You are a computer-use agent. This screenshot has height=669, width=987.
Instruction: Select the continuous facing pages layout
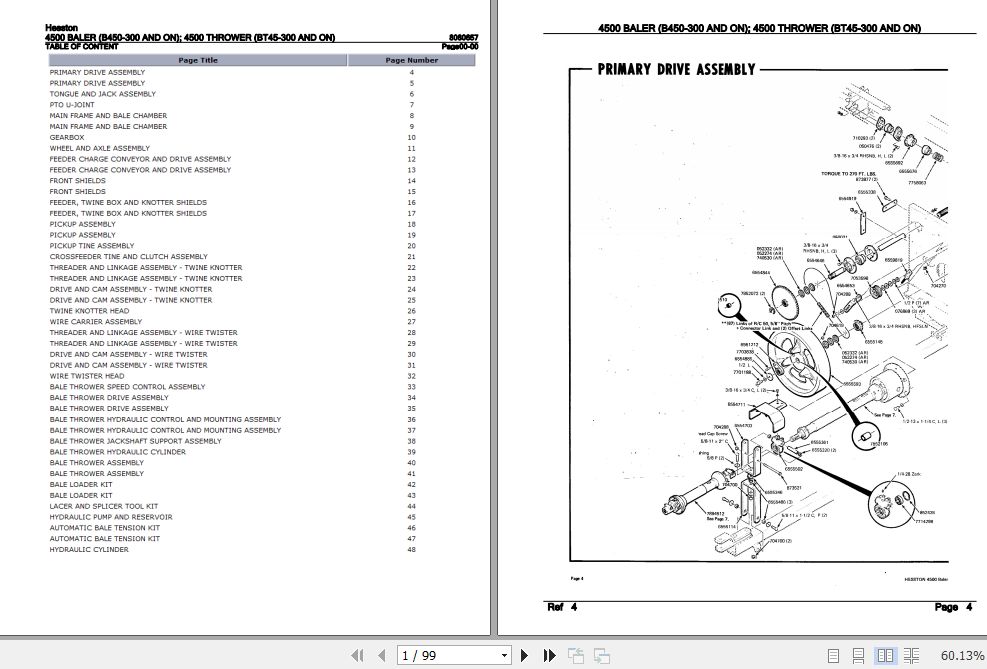pos(911,655)
